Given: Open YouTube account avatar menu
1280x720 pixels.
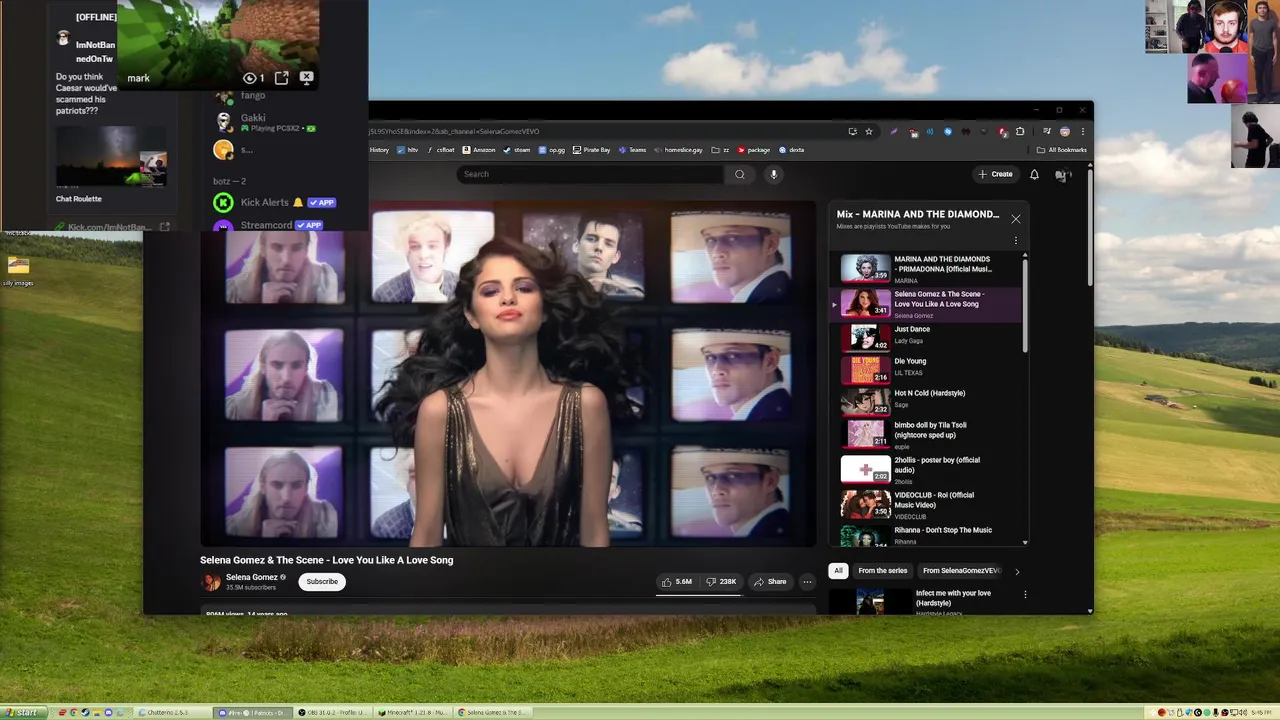Looking at the screenshot, I should click(x=1063, y=175).
